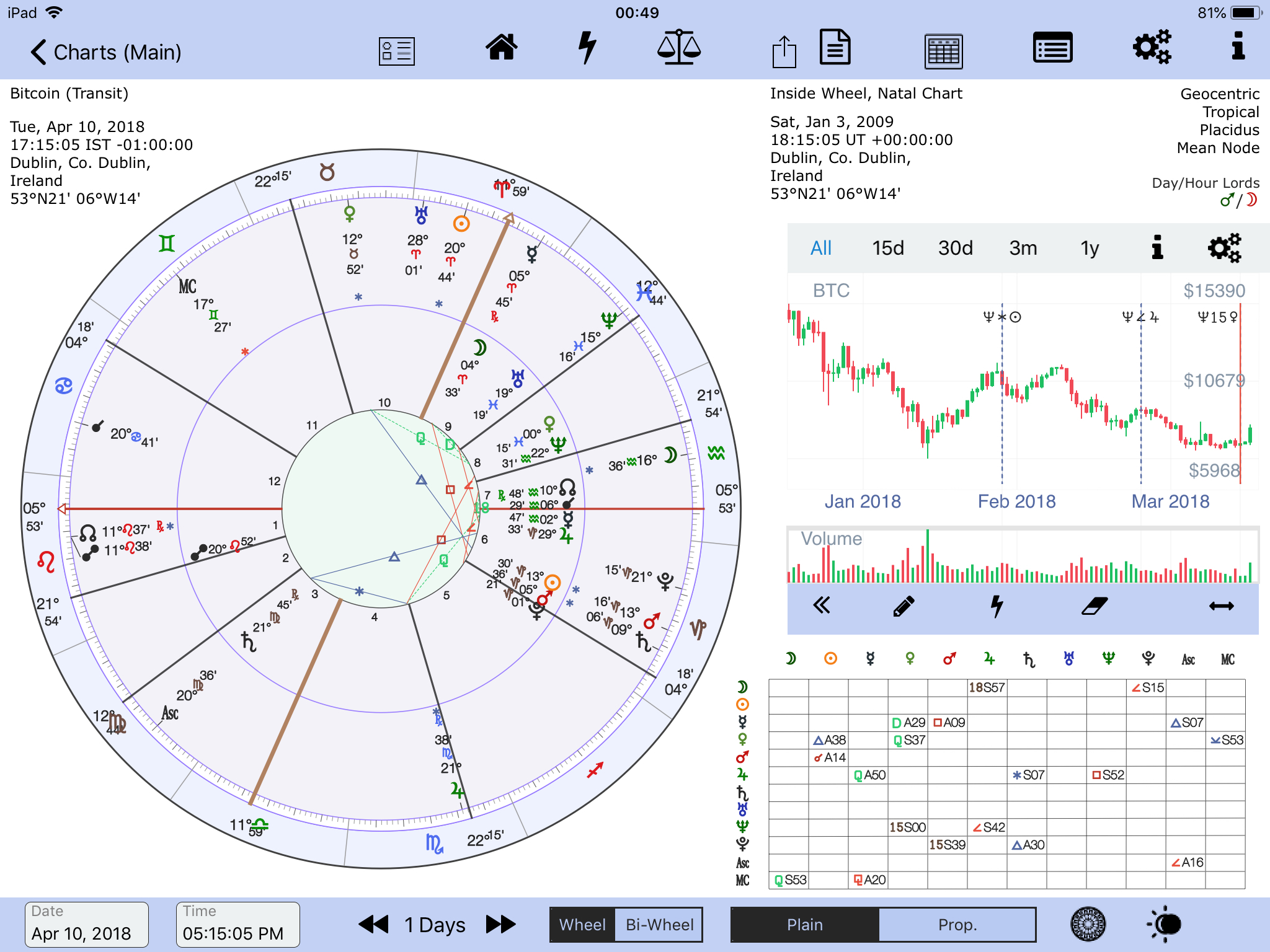Tap the horizontal double arrow icon
The width and height of the screenshot is (1270, 952).
pyautogui.click(x=1221, y=606)
